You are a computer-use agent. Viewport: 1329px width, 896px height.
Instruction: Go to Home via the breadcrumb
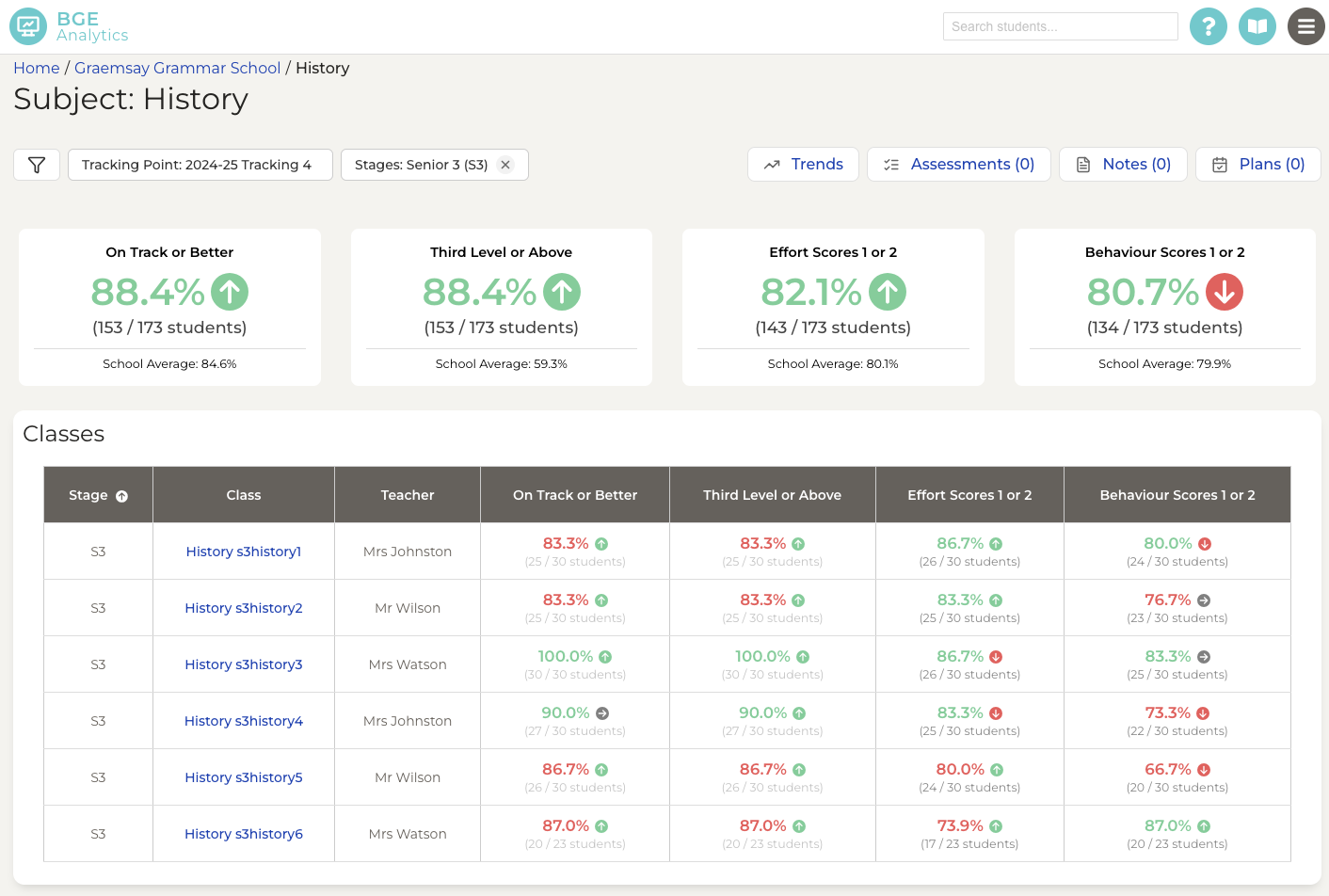tap(36, 68)
